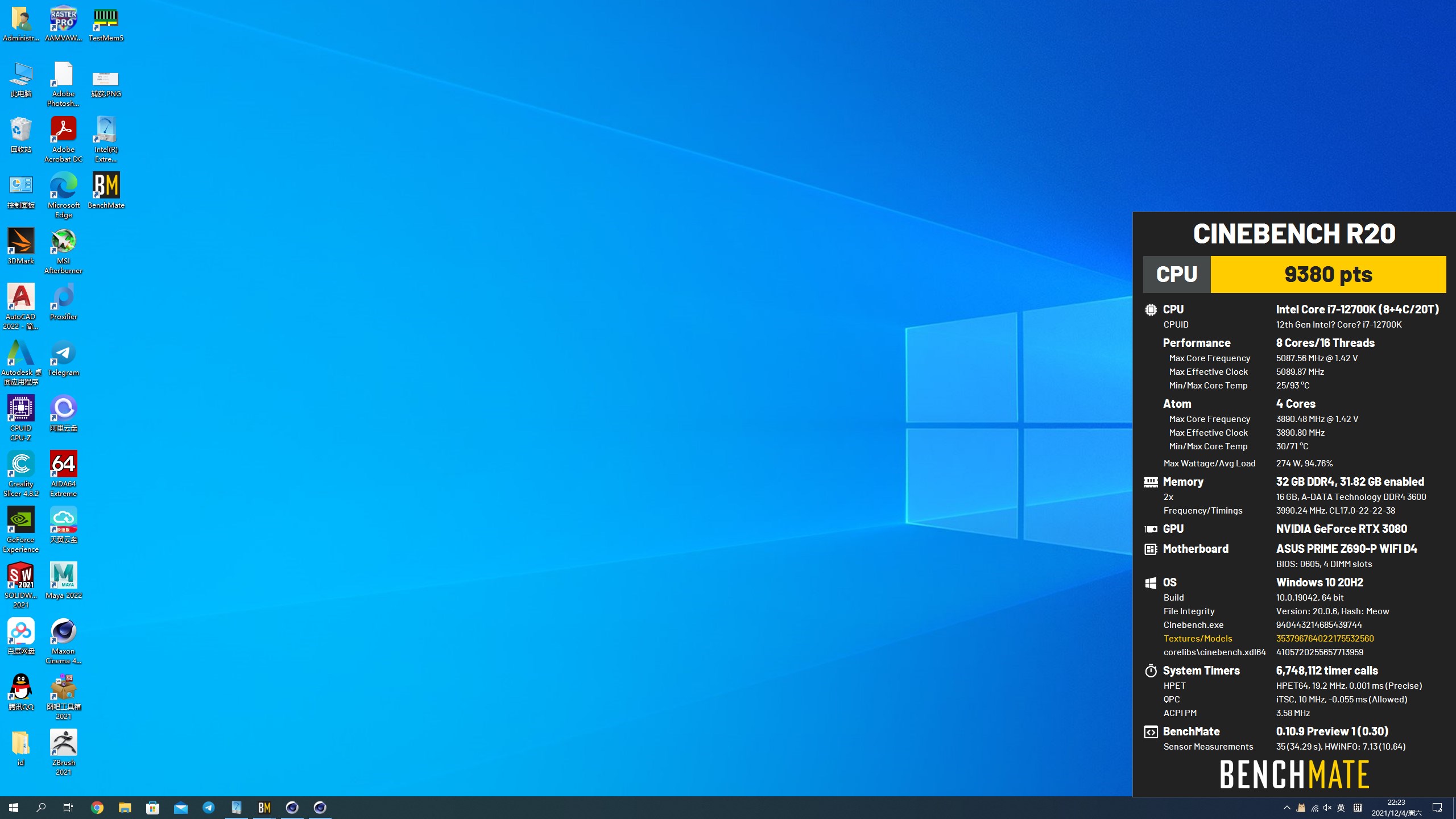Image resolution: width=1456 pixels, height=819 pixels.
Task: Open Proxifier desktop shortcut
Action: click(x=63, y=303)
